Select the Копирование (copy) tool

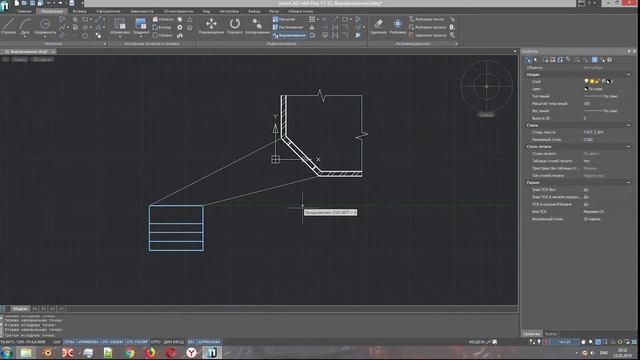pos(257,25)
